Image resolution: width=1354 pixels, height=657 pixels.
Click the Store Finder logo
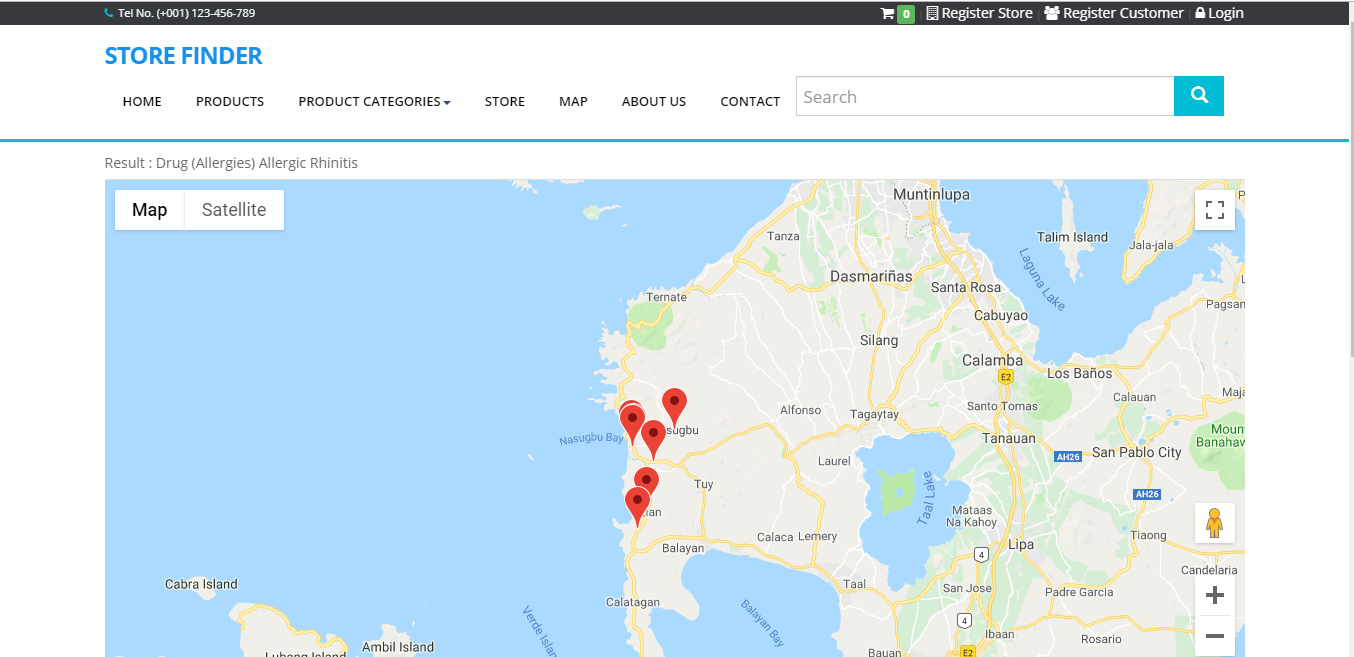[x=184, y=56]
